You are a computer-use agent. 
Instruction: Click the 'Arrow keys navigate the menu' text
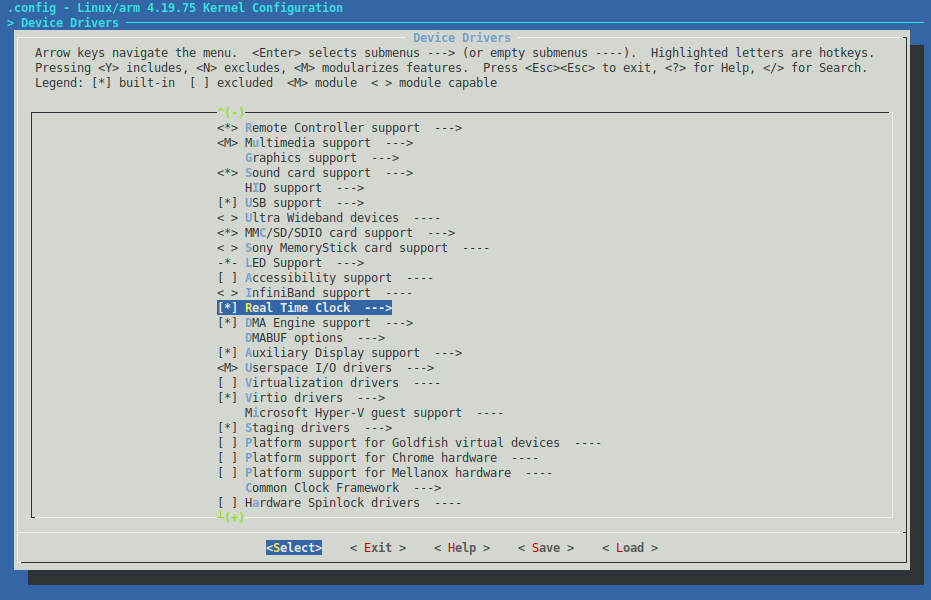(136, 53)
